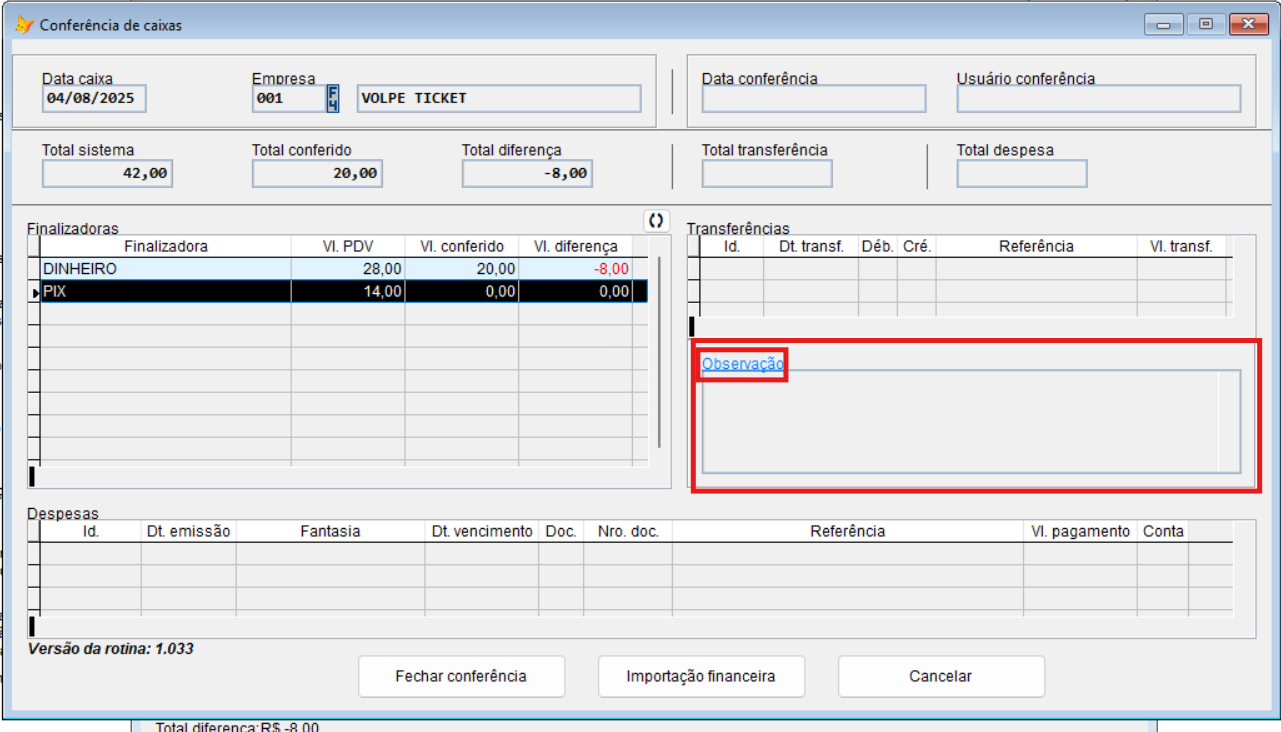Viewport: 1281px width, 732px height.
Task: Click the Total diferença value field
Action: coord(527,174)
